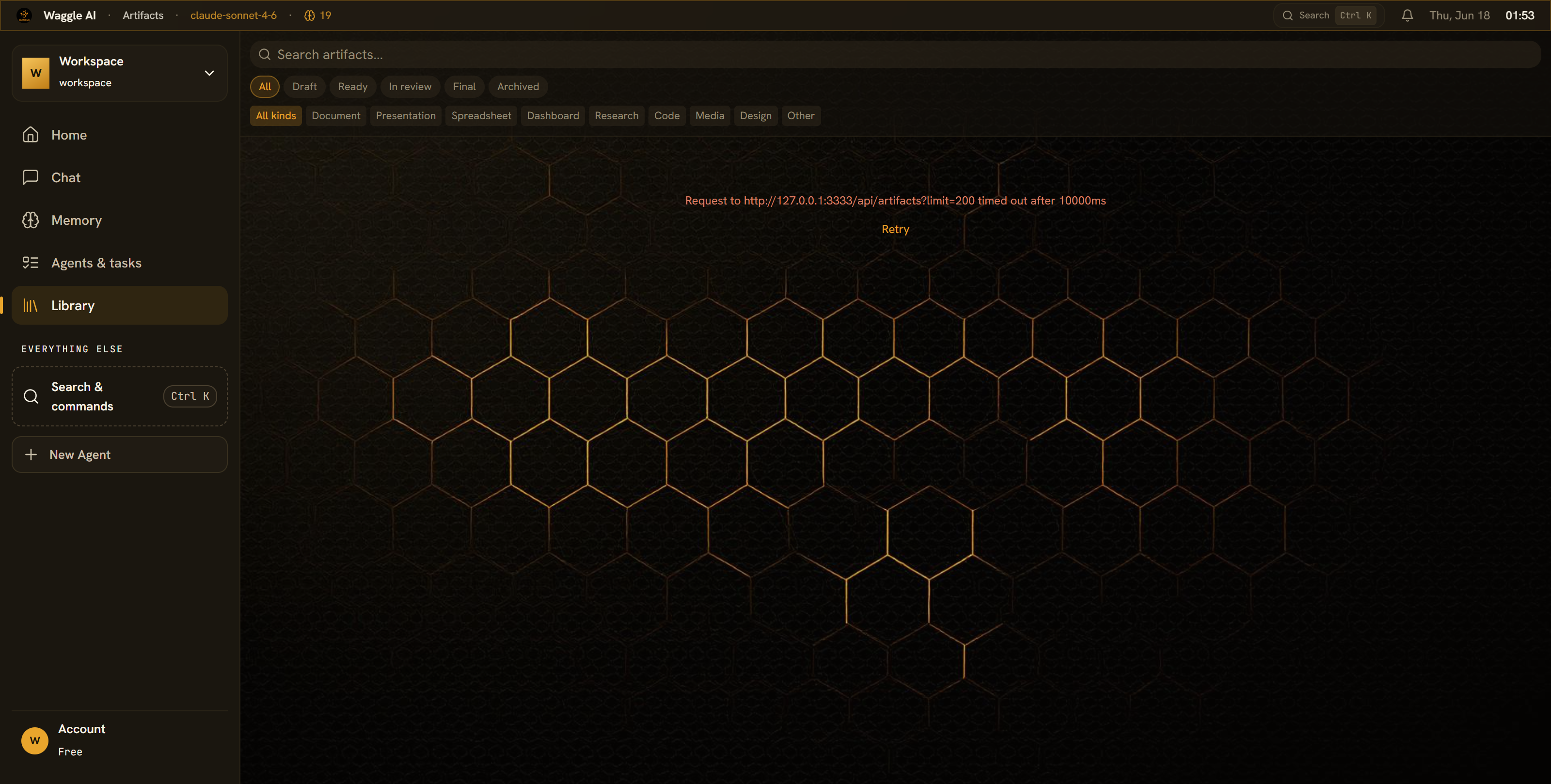
Task: Filter by Spreadsheet kind
Action: (481, 116)
